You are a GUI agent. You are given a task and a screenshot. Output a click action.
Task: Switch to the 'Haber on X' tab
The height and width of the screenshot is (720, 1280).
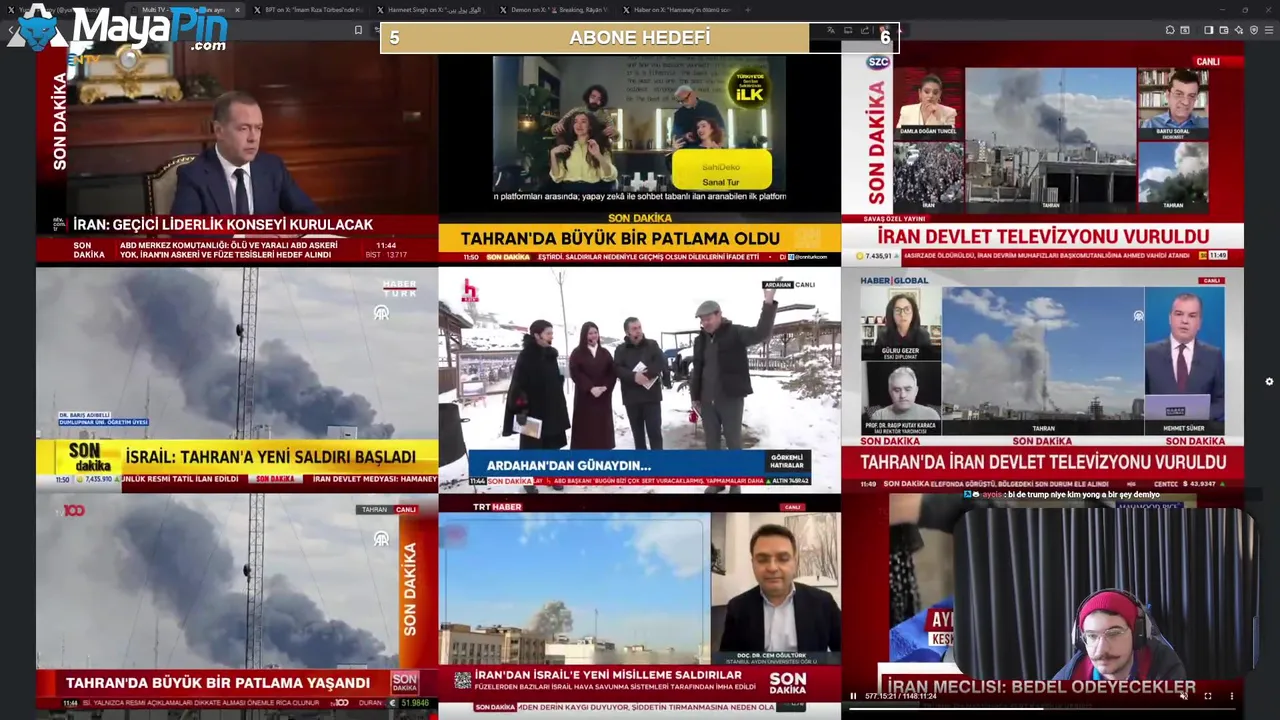676,10
